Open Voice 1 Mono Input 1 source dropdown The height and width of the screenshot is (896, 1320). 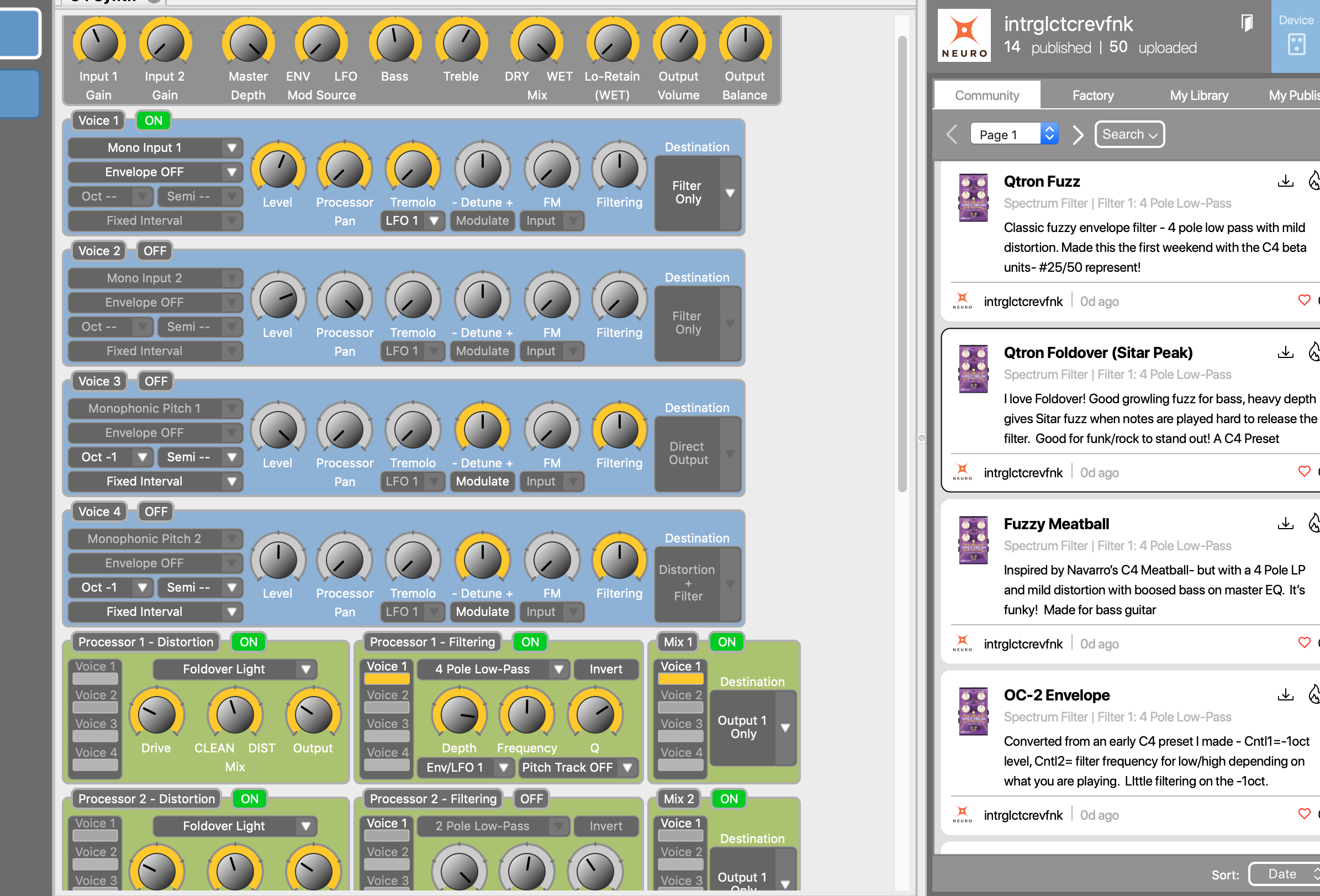pyautogui.click(x=156, y=147)
